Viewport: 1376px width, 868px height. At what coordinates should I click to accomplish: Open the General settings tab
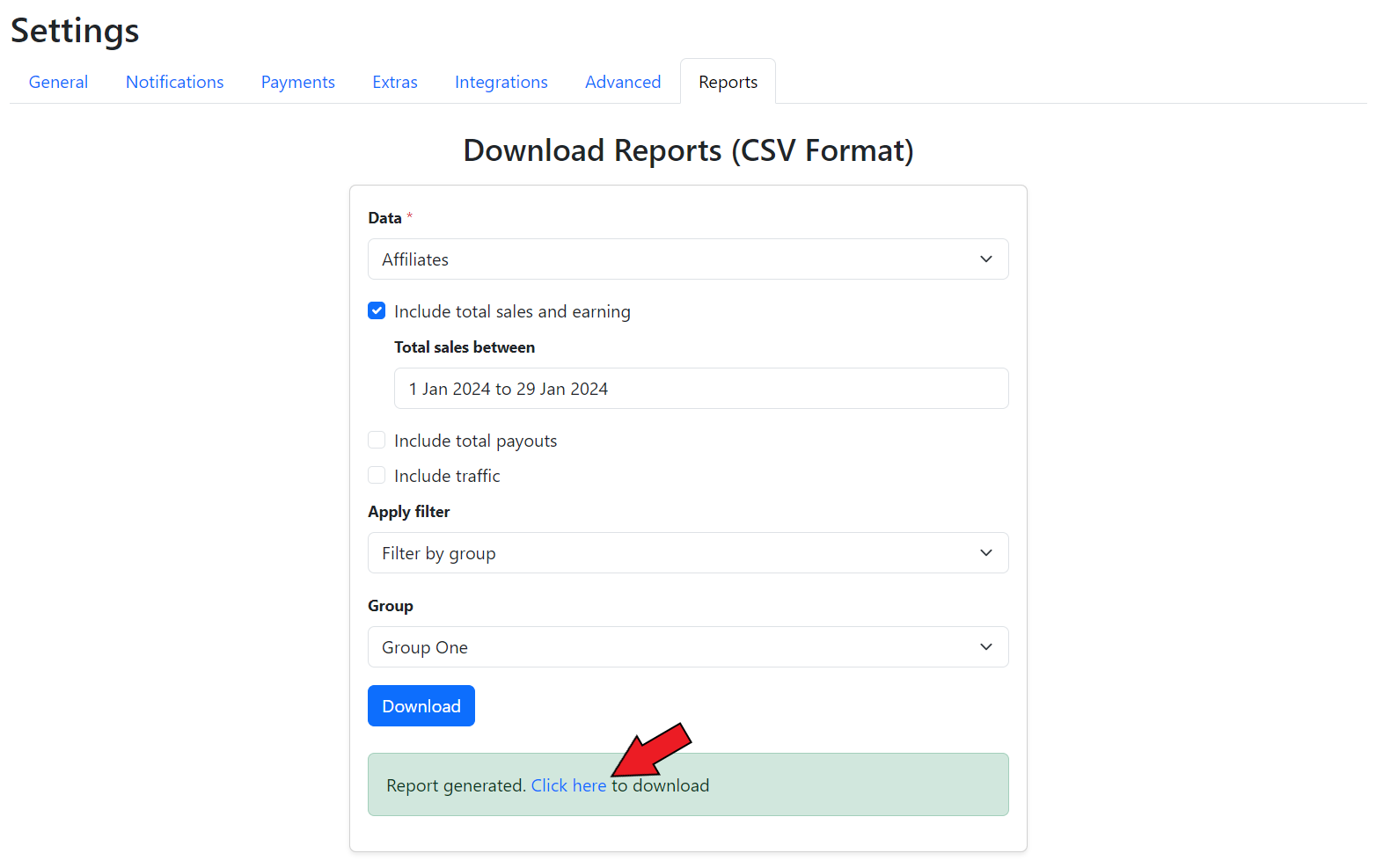(58, 82)
